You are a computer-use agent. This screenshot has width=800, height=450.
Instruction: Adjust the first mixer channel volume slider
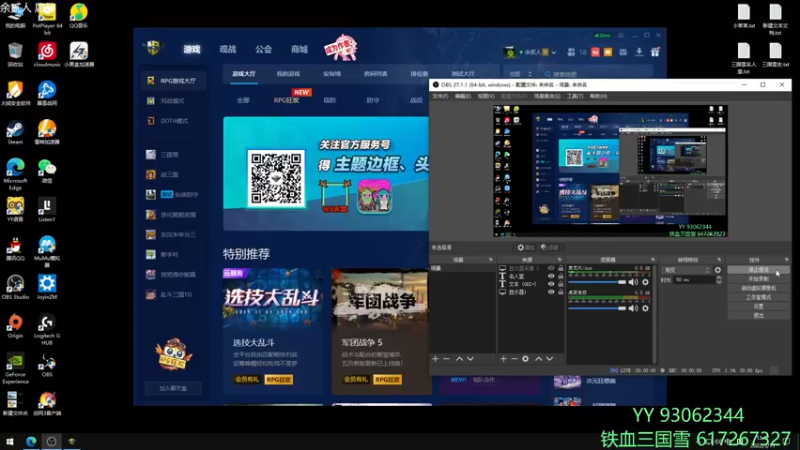[x=597, y=282]
